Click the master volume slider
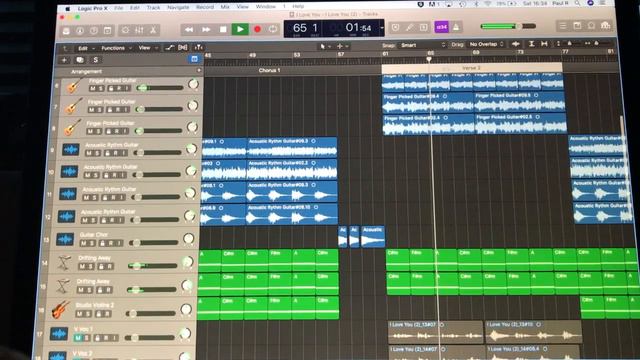The image size is (640, 360). point(508,26)
